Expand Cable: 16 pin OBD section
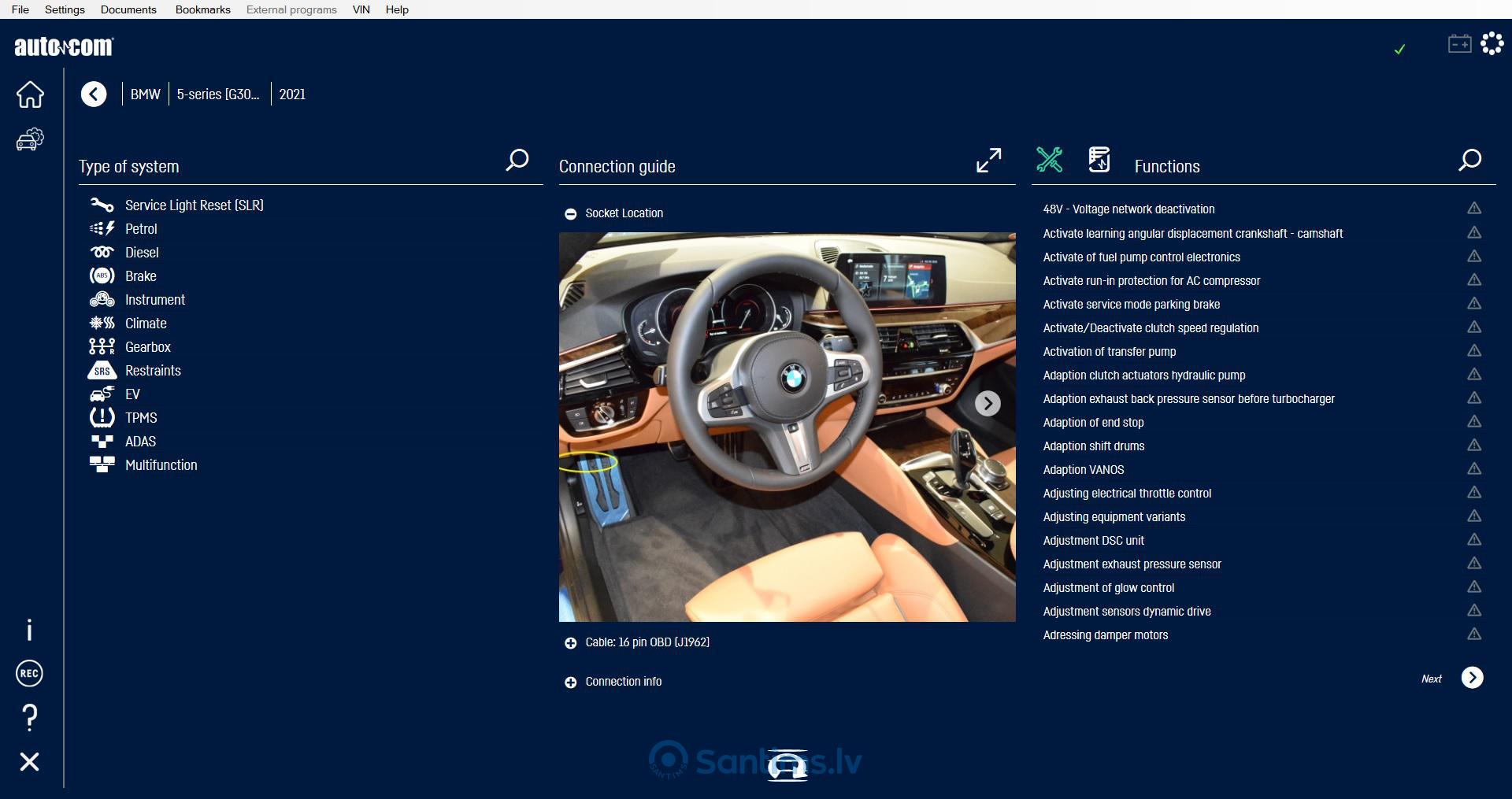 point(570,643)
